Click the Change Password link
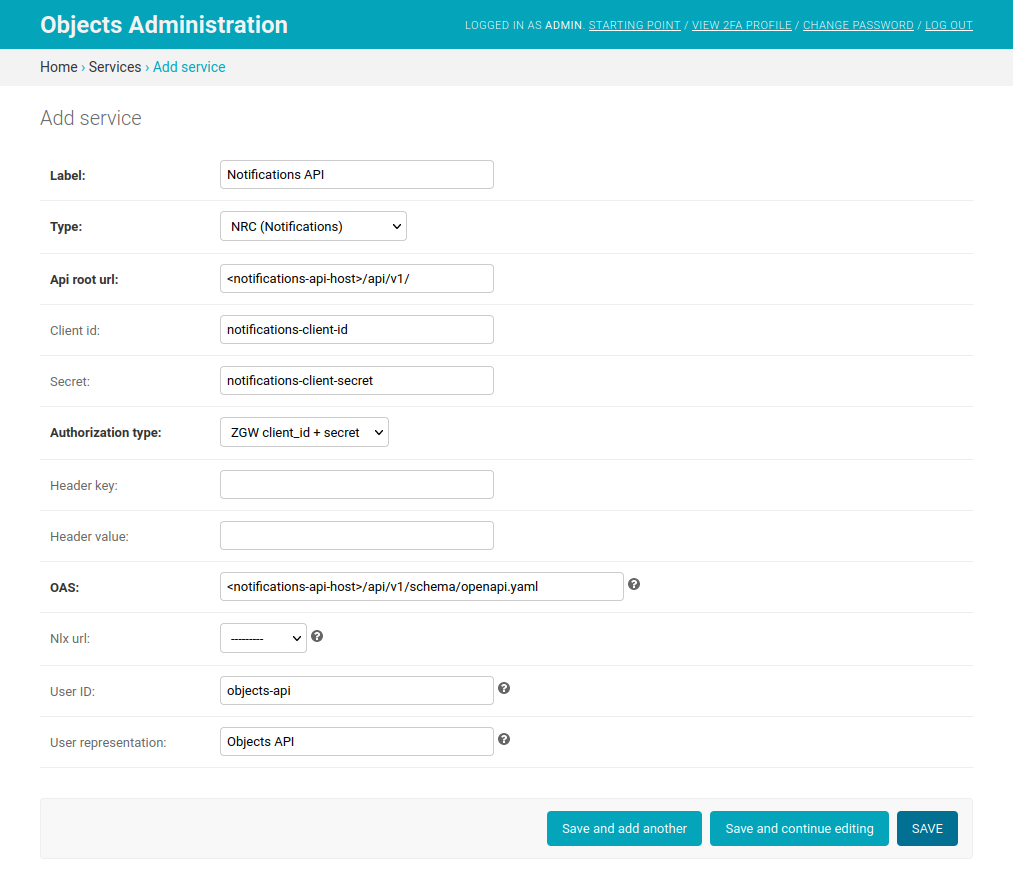Viewport: 1013px width, 874px height. coord(858,25)
